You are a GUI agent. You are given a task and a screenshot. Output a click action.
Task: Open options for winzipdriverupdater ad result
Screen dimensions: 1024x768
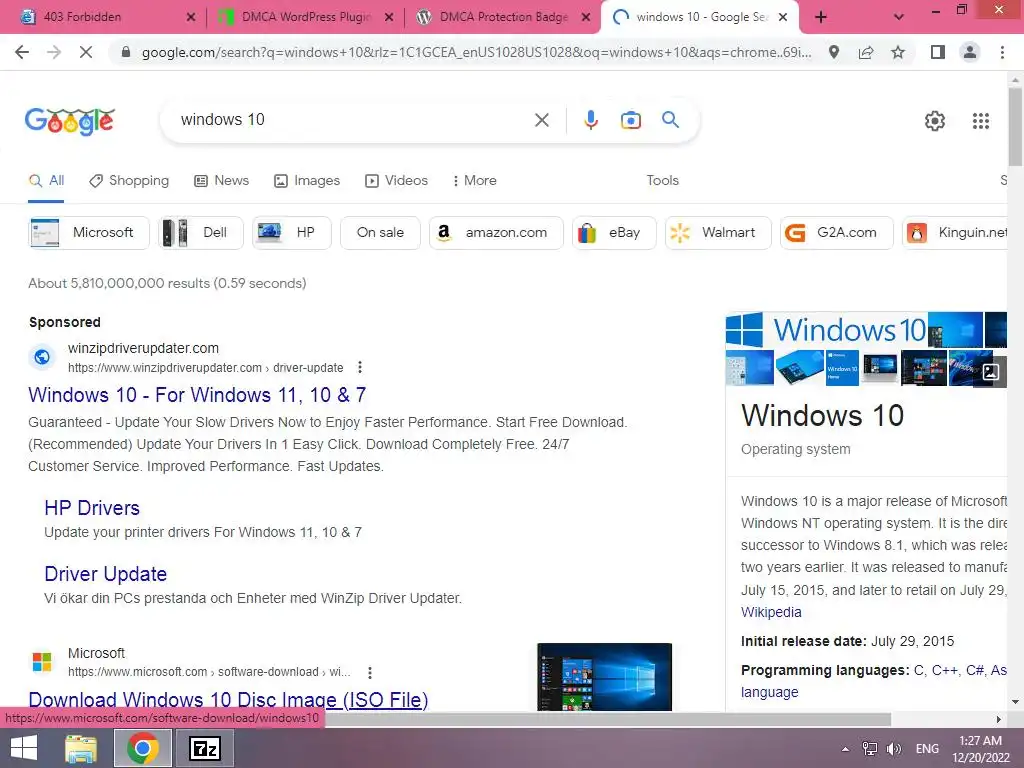[360, 367]
